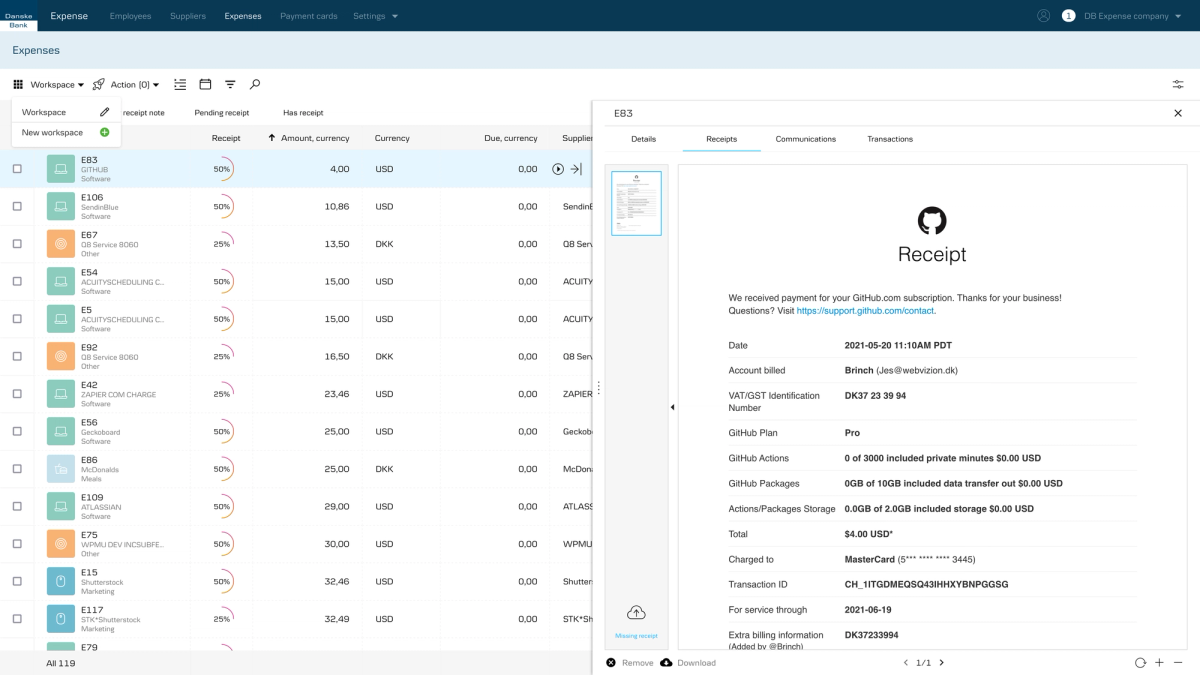Click the notification badge showing 1
1200x675 pixels.
1068,16
